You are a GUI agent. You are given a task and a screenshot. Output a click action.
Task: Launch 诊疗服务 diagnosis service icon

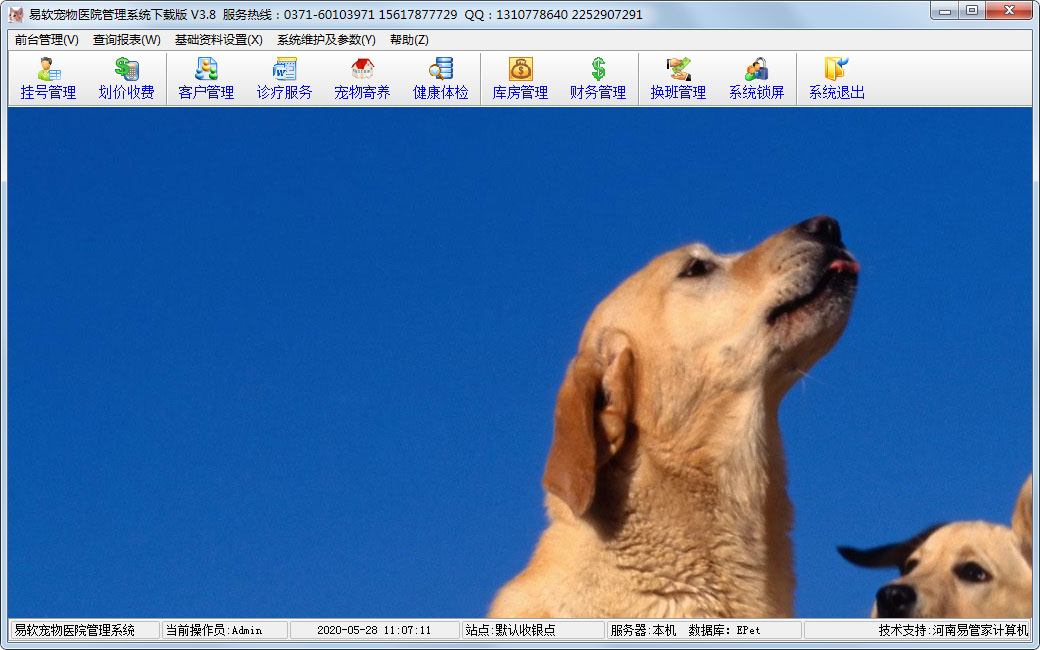coord(284,79)
